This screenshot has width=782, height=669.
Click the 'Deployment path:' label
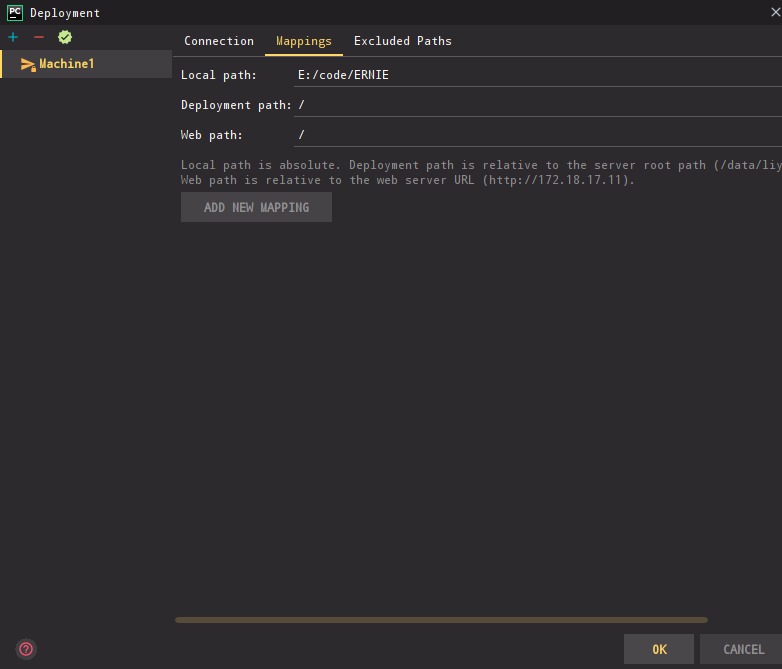pos(236,105)
